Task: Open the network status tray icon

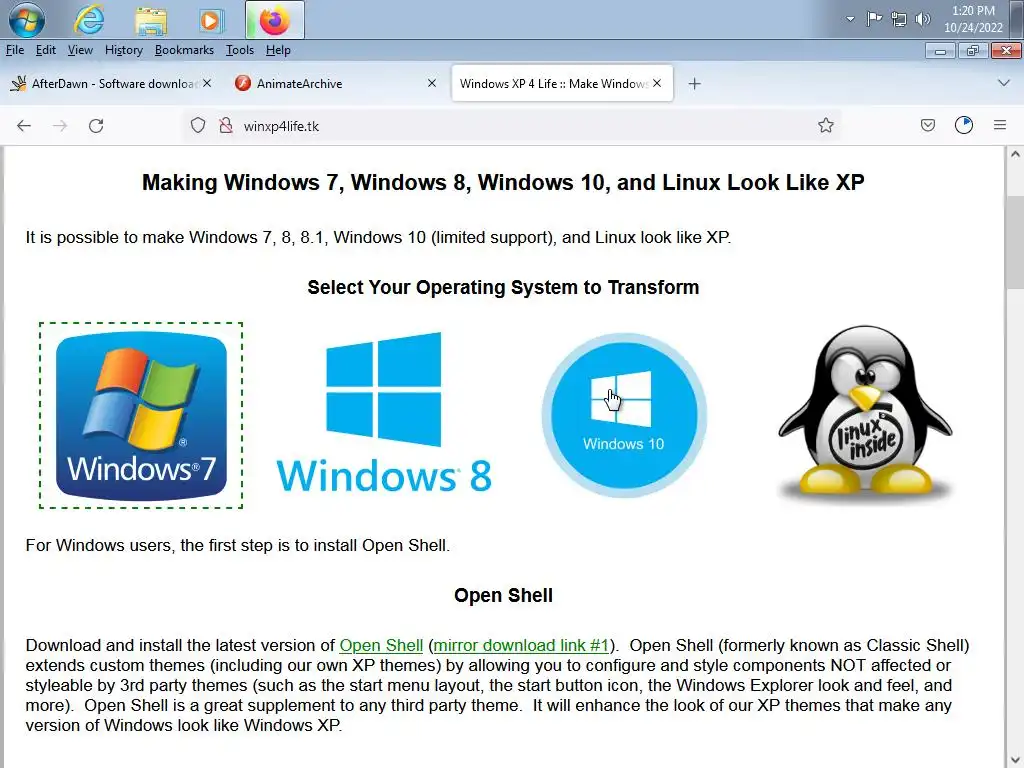Action: coord(899,19)
